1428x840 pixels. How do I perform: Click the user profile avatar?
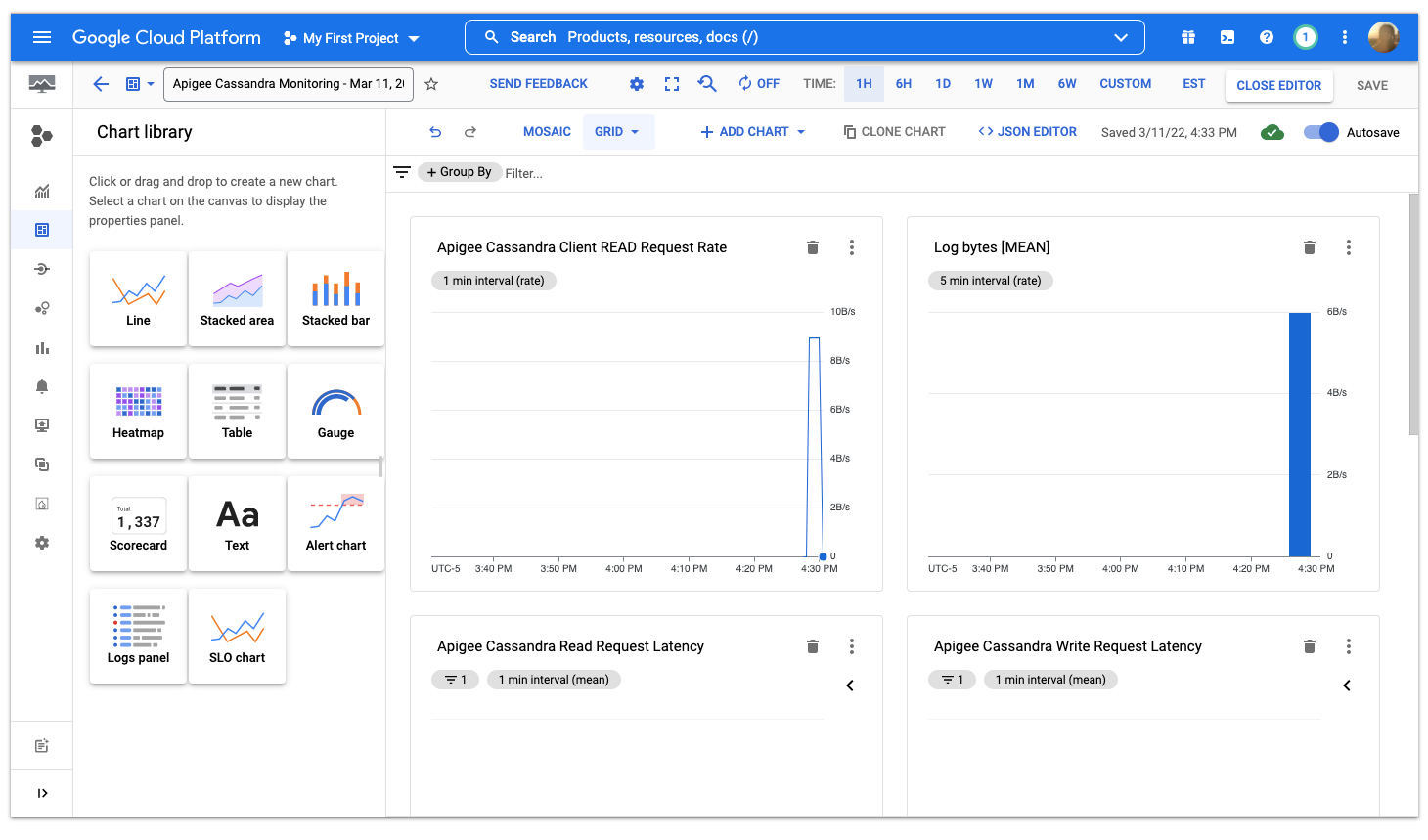click(x=1384, y=37)
